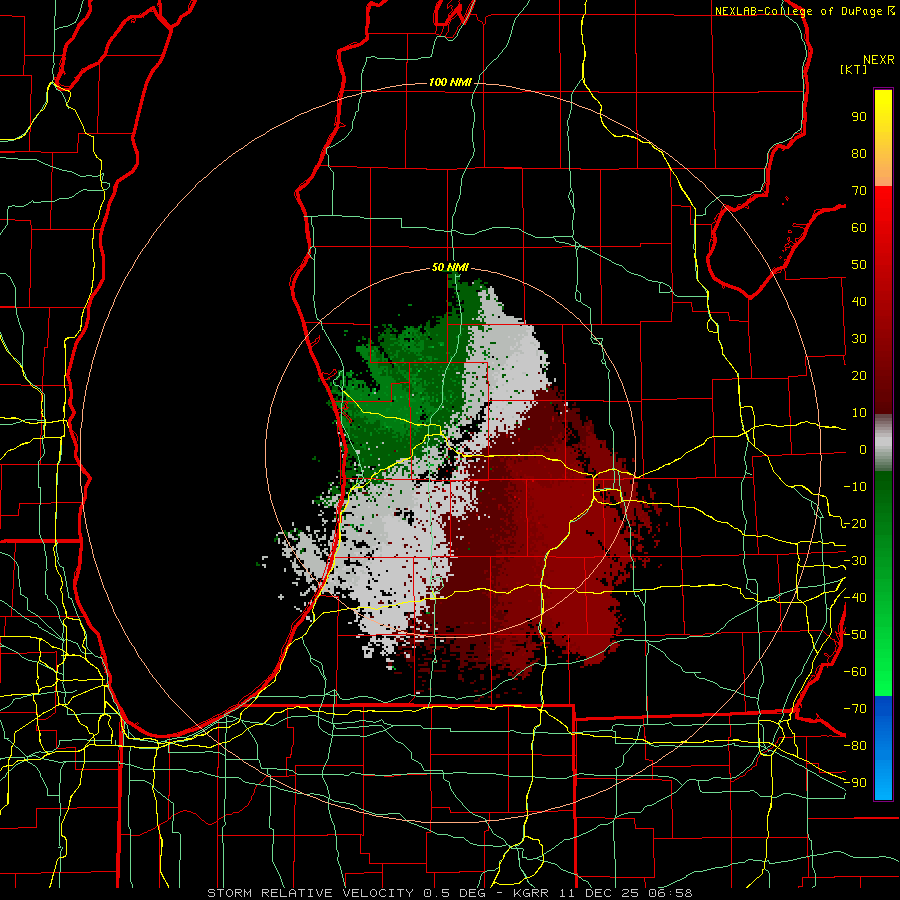
Task: Click the 40 value on velocity scale
Action: click(859, 301)
